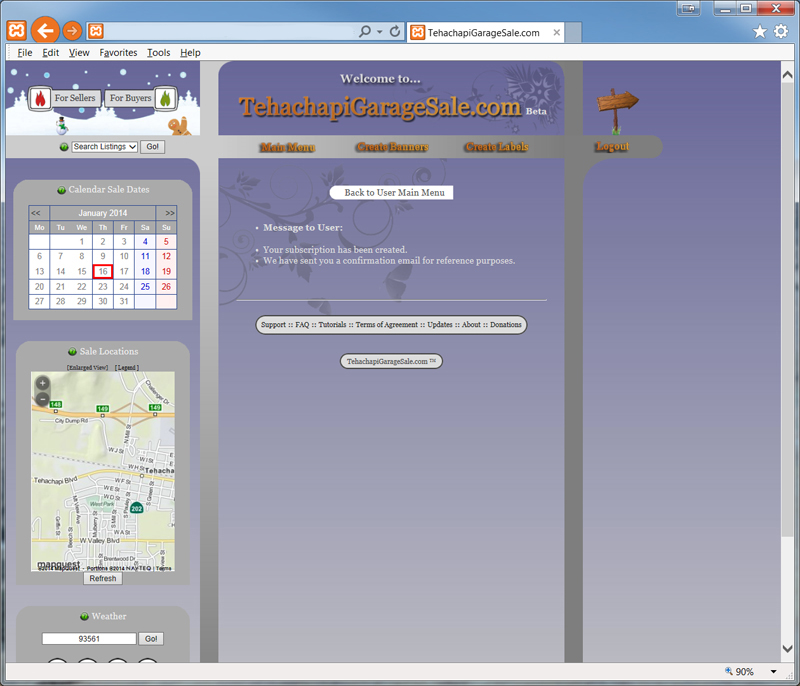
Task: Go to previous month in calendar
Action: 36,213
